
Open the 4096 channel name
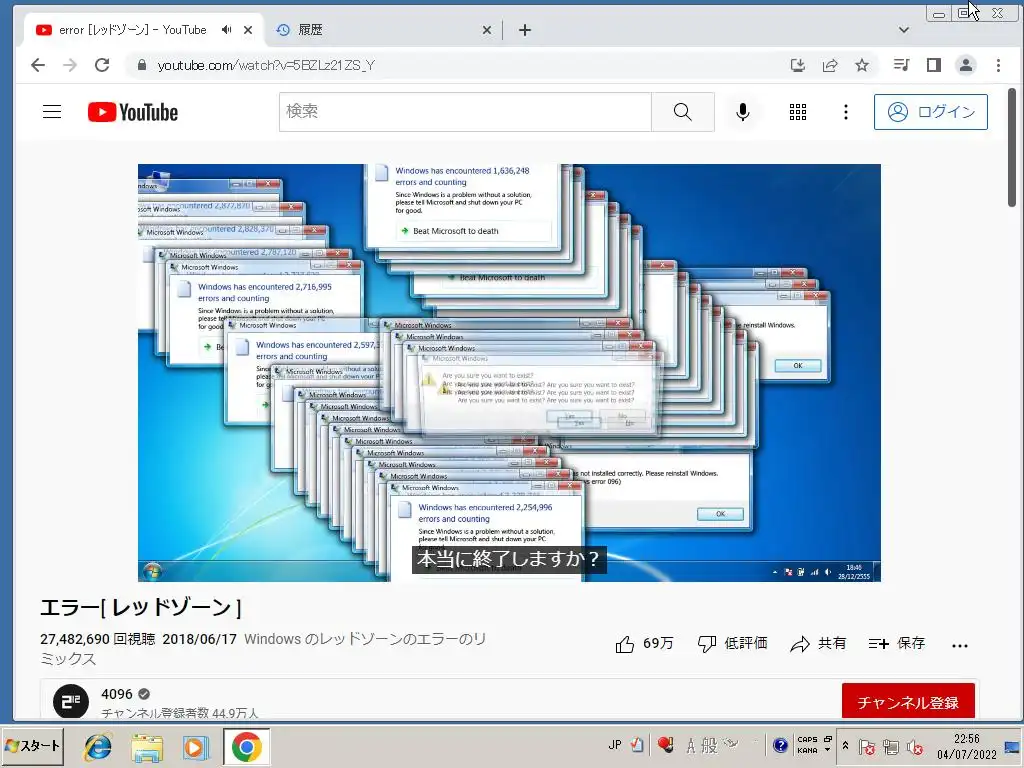click(117, 694)
